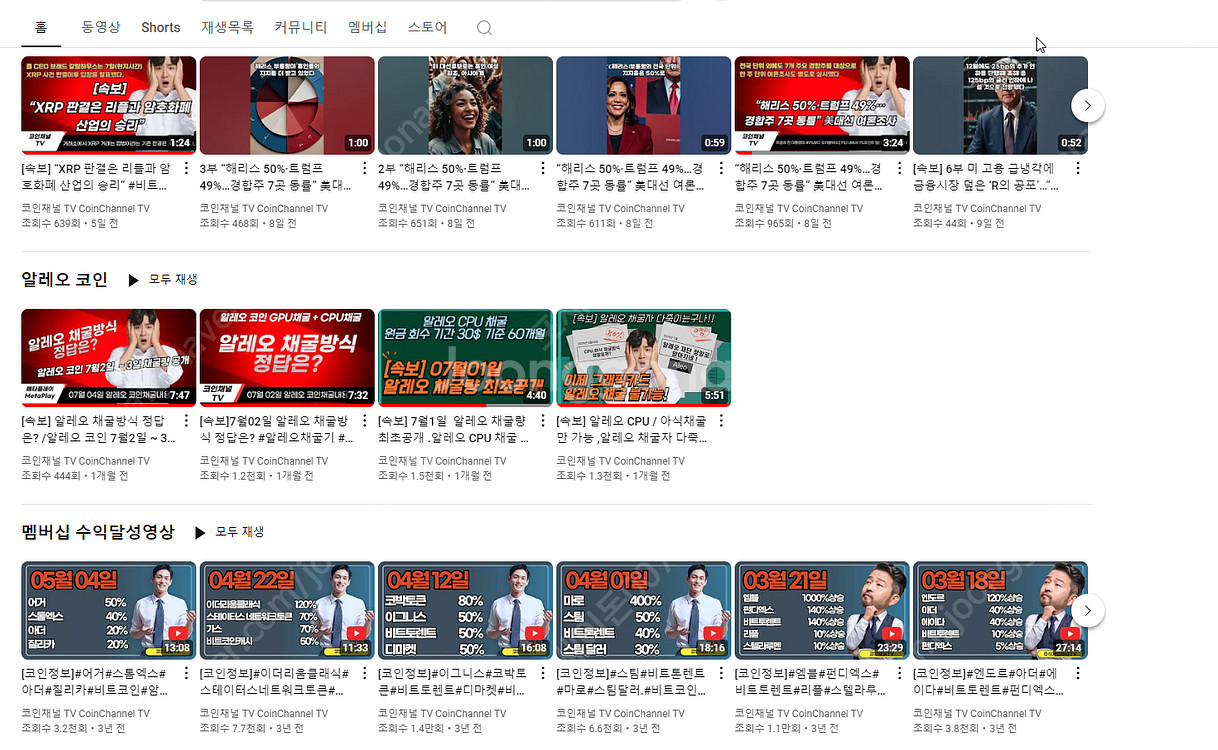The width and height of the screenshot is (1218, 750).
Task: Click next arrow on 멤버십 수익달성영상 row
Action: pyautogui.click(x=1088, y=610)
